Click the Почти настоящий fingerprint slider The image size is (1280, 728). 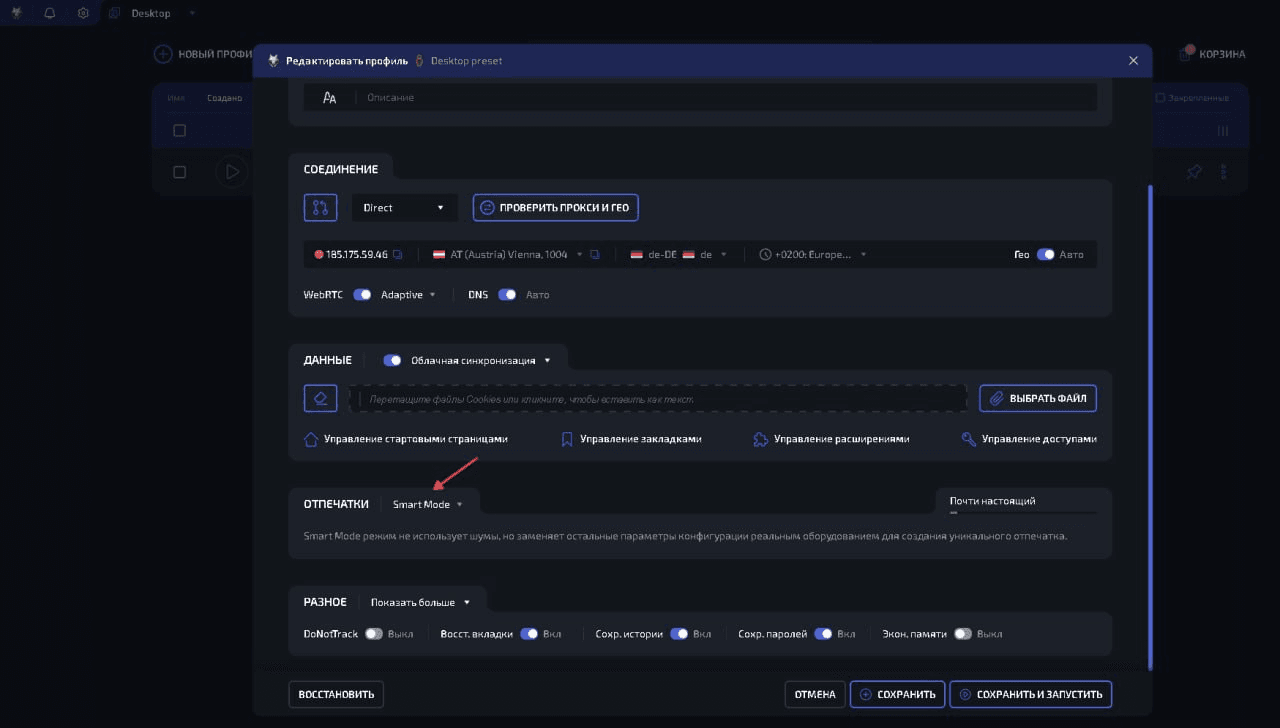1023,512
